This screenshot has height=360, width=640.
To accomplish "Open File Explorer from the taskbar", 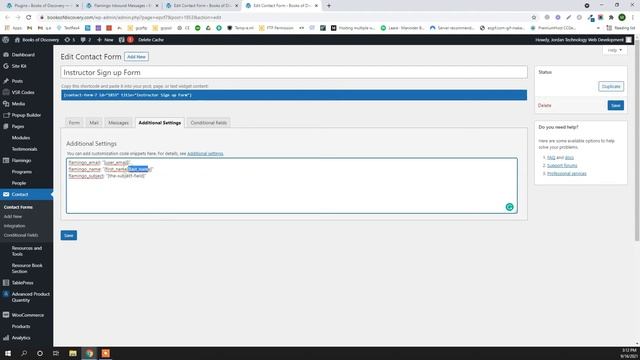I will 73,353.
